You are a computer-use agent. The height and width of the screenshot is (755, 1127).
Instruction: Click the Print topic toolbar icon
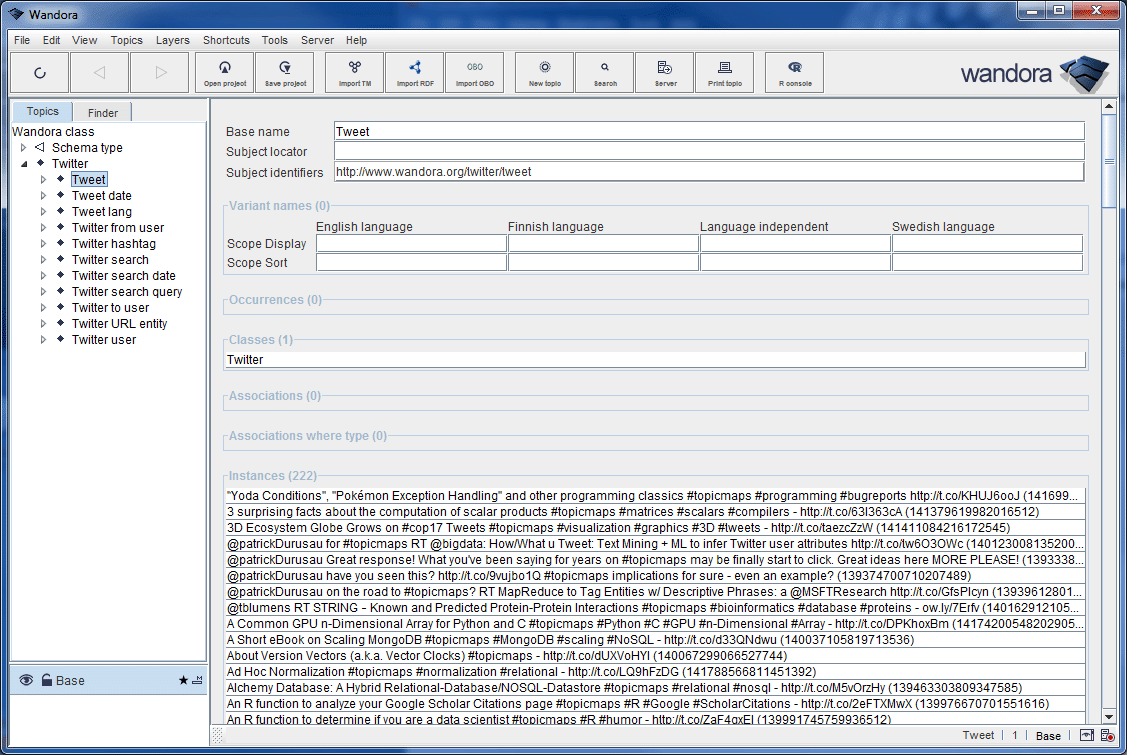point(724,73)
